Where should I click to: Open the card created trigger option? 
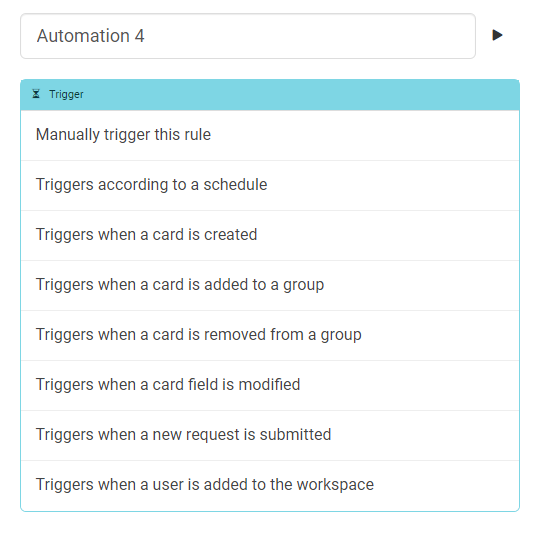point(270,235)
